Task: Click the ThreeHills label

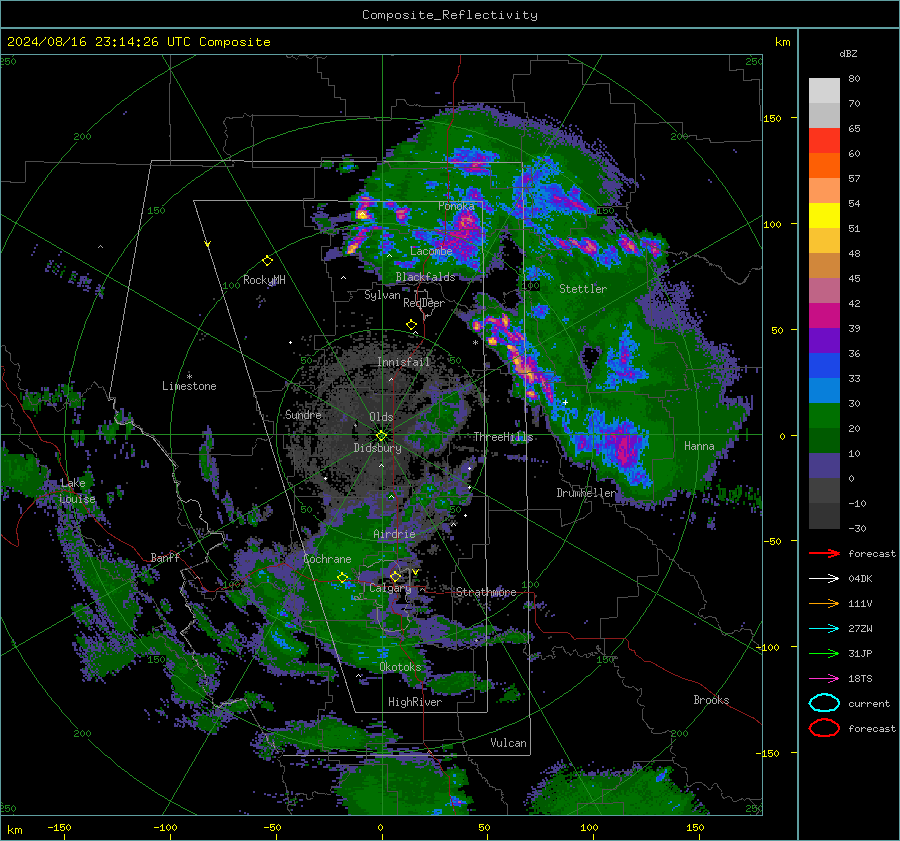Action: click(503, 437)
